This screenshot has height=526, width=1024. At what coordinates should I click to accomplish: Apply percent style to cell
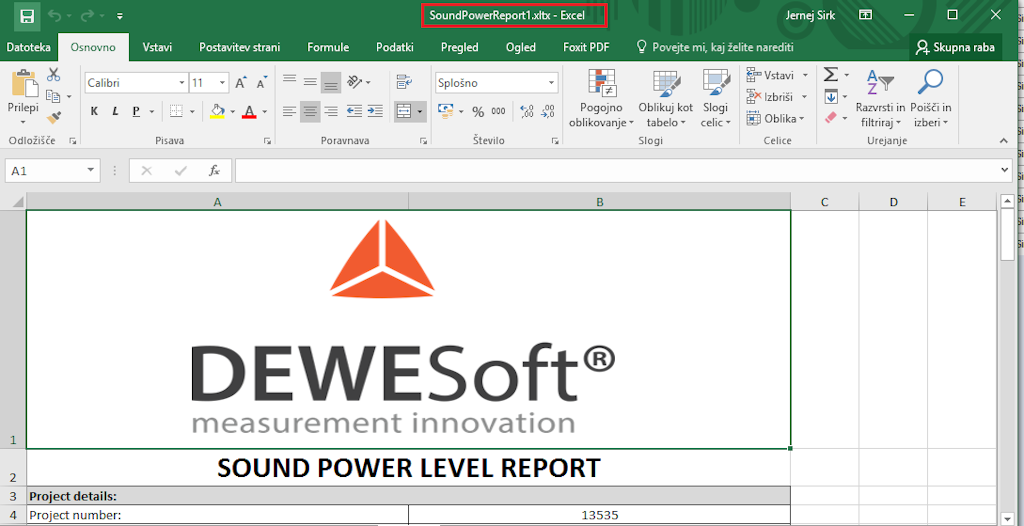[x=478, y=112]
